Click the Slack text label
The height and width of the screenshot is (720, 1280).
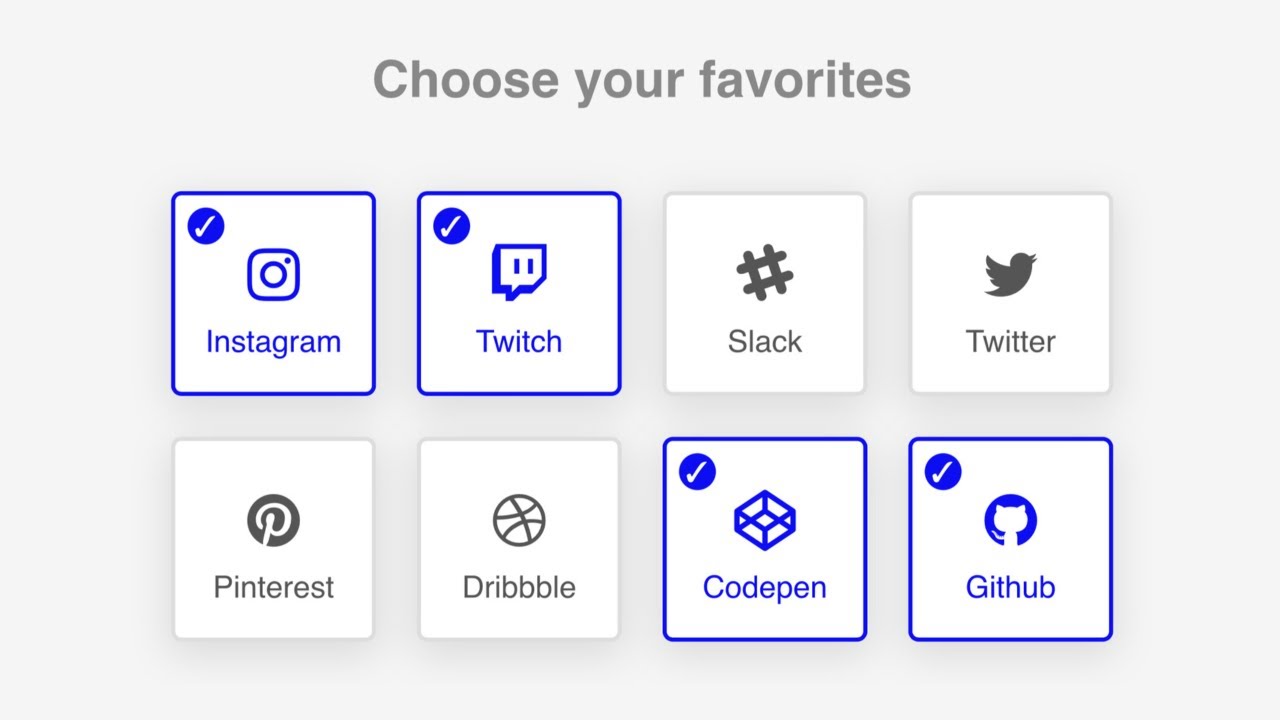coord(765,341)
